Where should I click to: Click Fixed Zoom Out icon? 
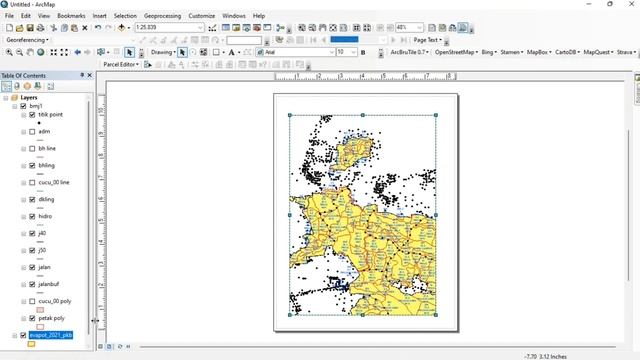point(64,52)
